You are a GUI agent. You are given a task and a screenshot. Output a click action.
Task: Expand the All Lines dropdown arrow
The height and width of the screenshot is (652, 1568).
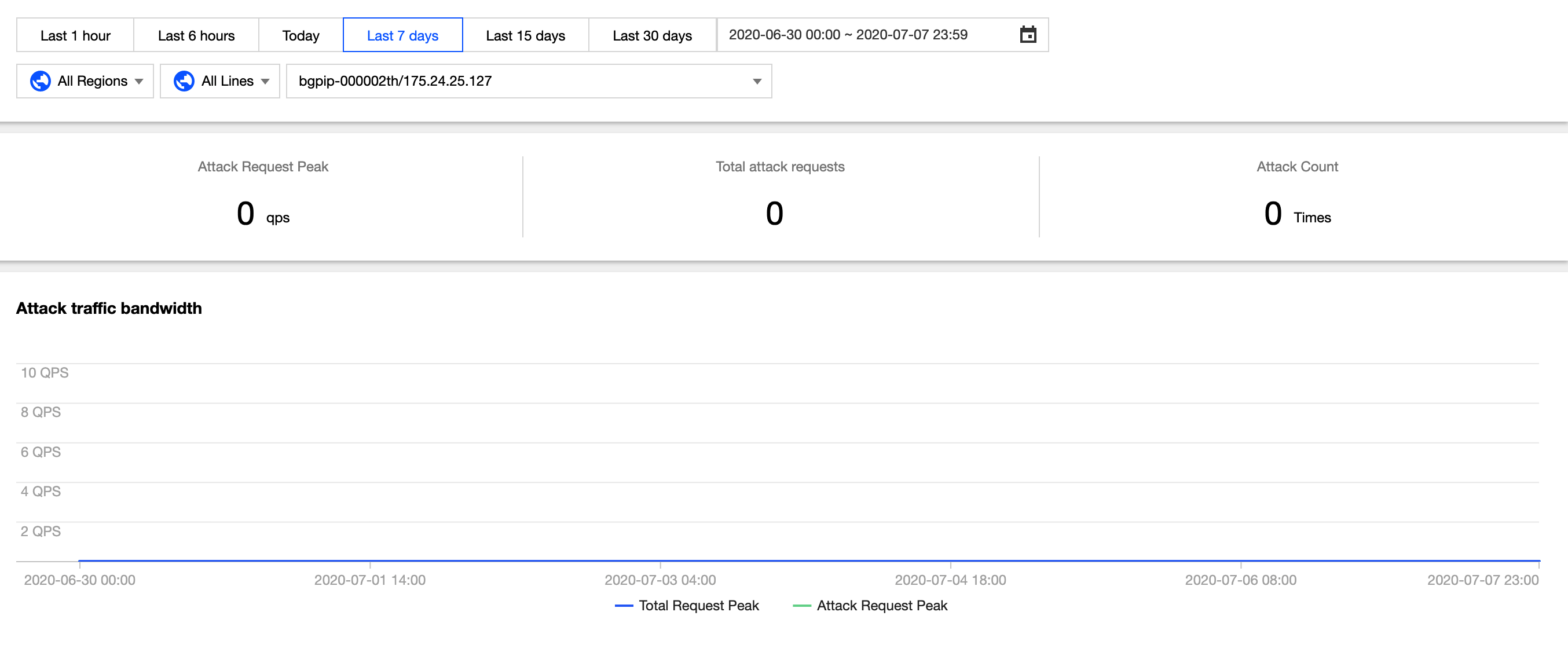click(x=265, y=82)
